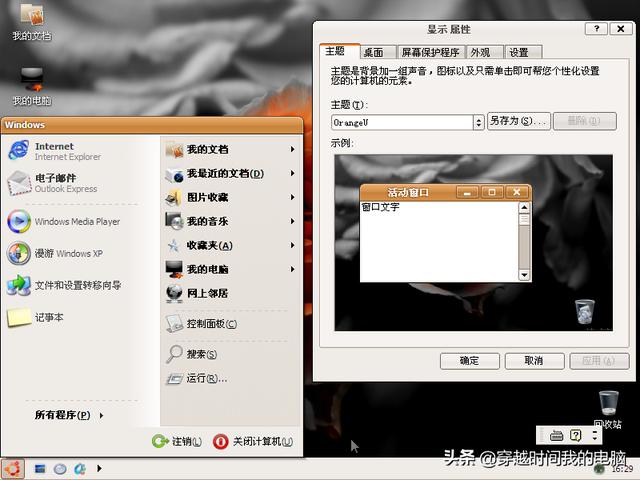Click the 删除 delete button
Screen dimensions: 640x480
tap(584, 121)
